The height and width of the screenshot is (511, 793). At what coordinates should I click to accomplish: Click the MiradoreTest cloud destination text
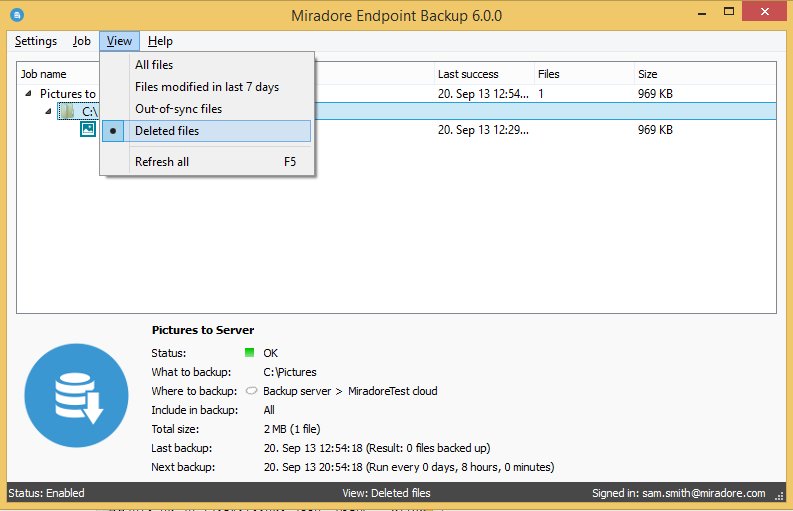pos(392,391)
